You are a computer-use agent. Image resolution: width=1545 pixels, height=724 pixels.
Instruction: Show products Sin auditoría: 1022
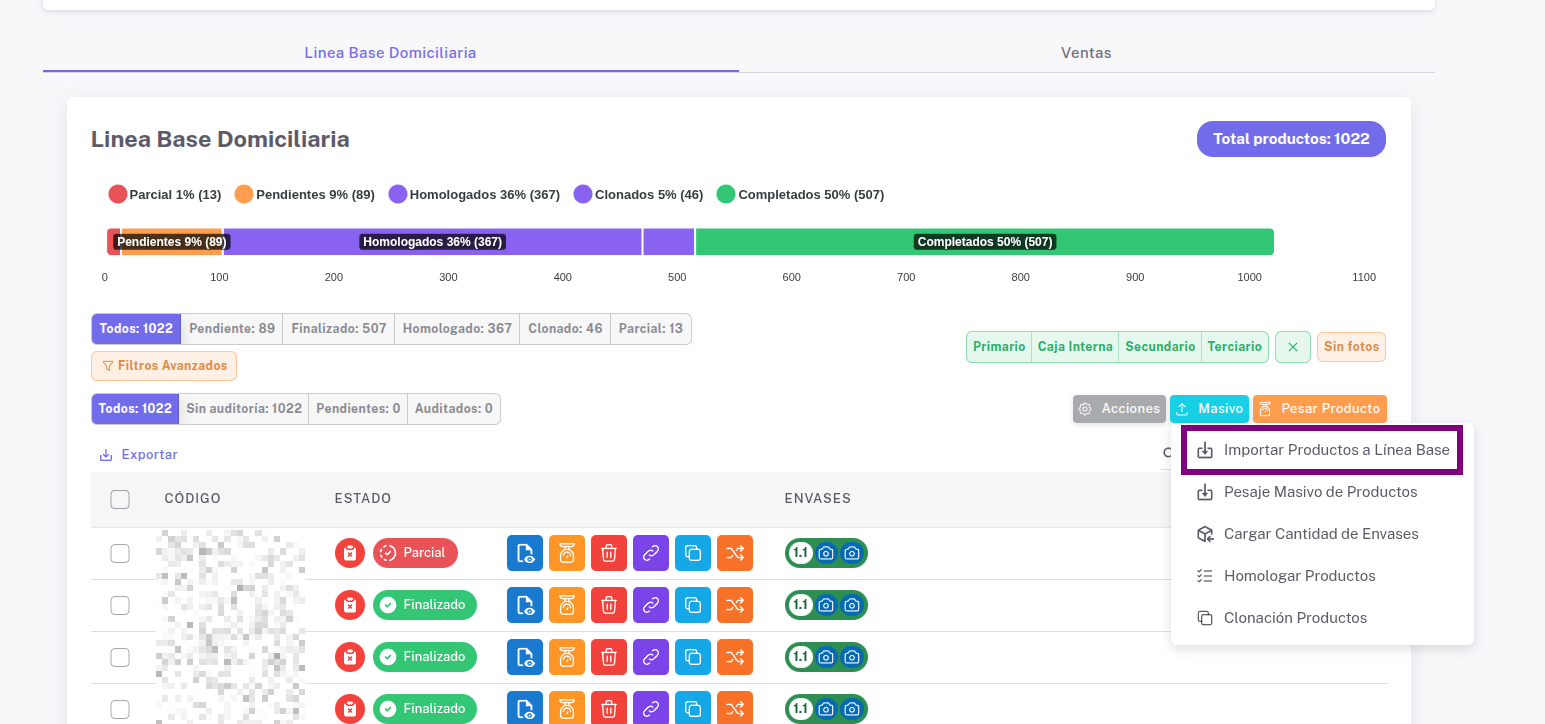[x=244, y=409]
